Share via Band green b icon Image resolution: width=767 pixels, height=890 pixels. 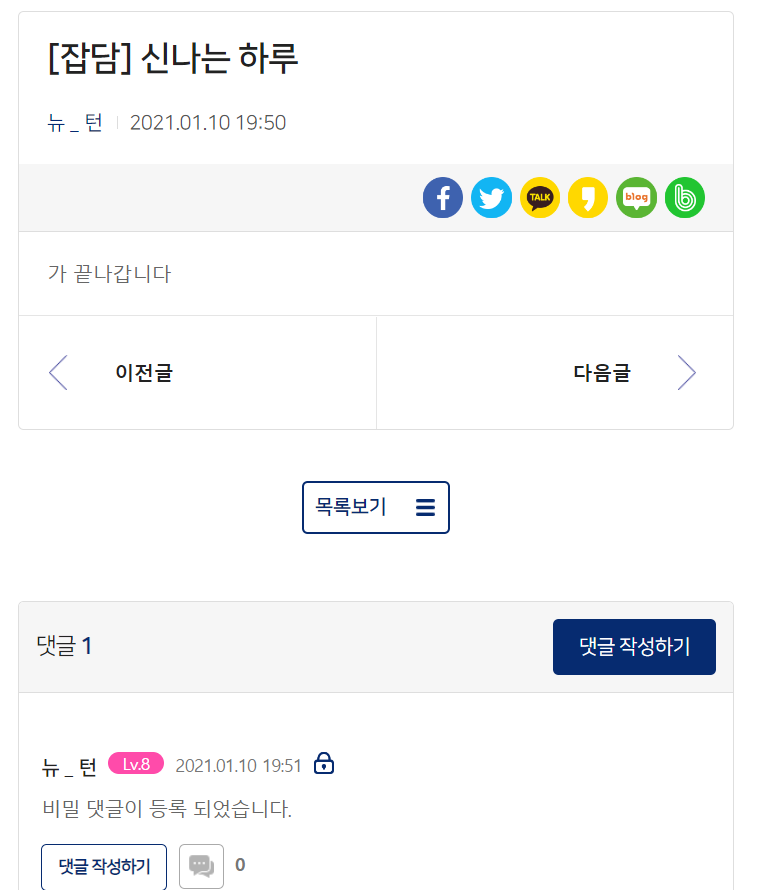pyautogui.click(x=685, y=198)
